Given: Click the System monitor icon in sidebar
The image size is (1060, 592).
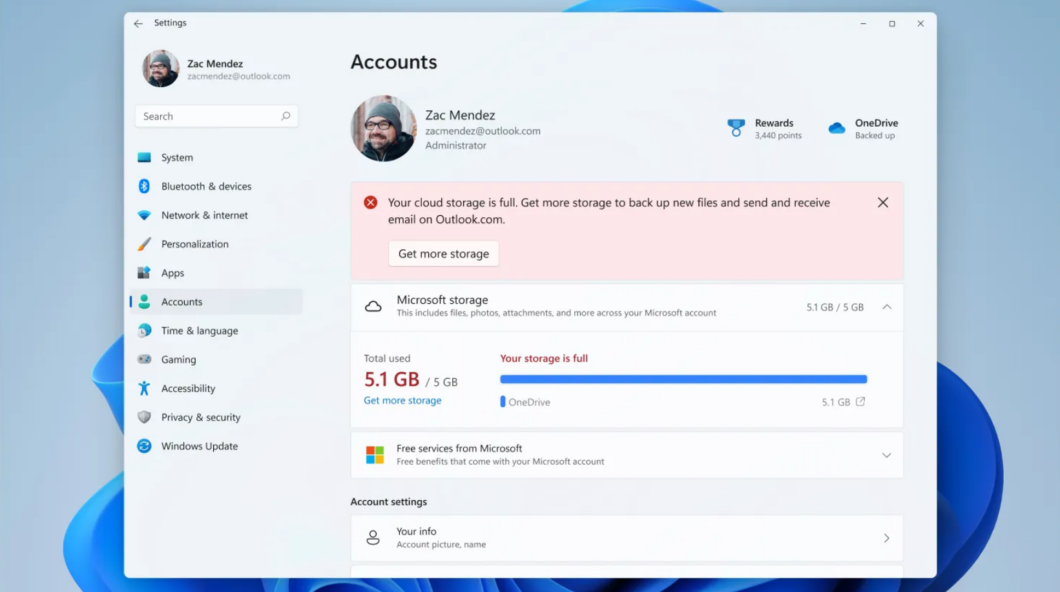Looking at the screenshot, I should click(x=144, y=157).
